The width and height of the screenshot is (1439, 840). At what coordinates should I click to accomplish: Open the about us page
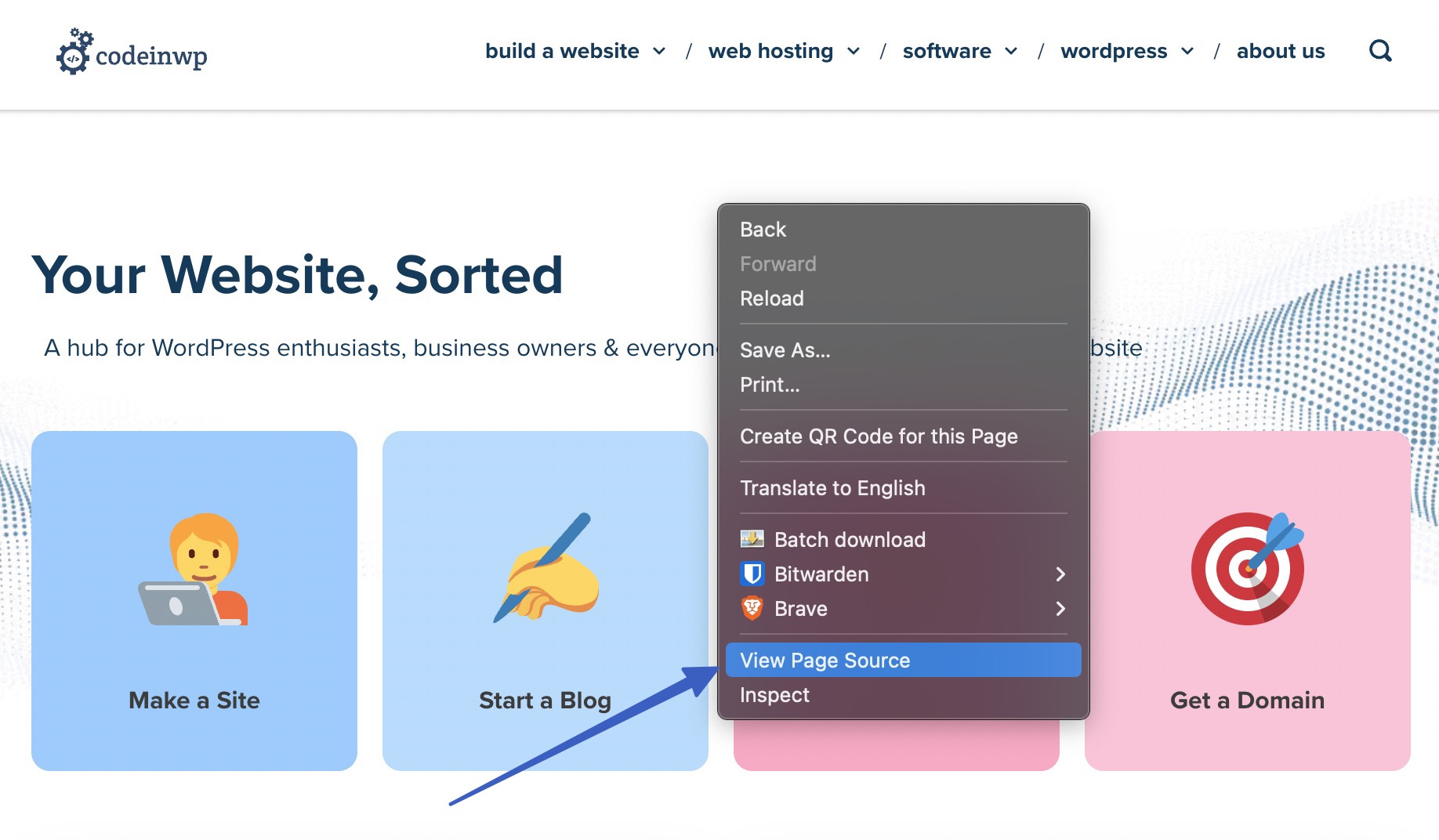1281,51
